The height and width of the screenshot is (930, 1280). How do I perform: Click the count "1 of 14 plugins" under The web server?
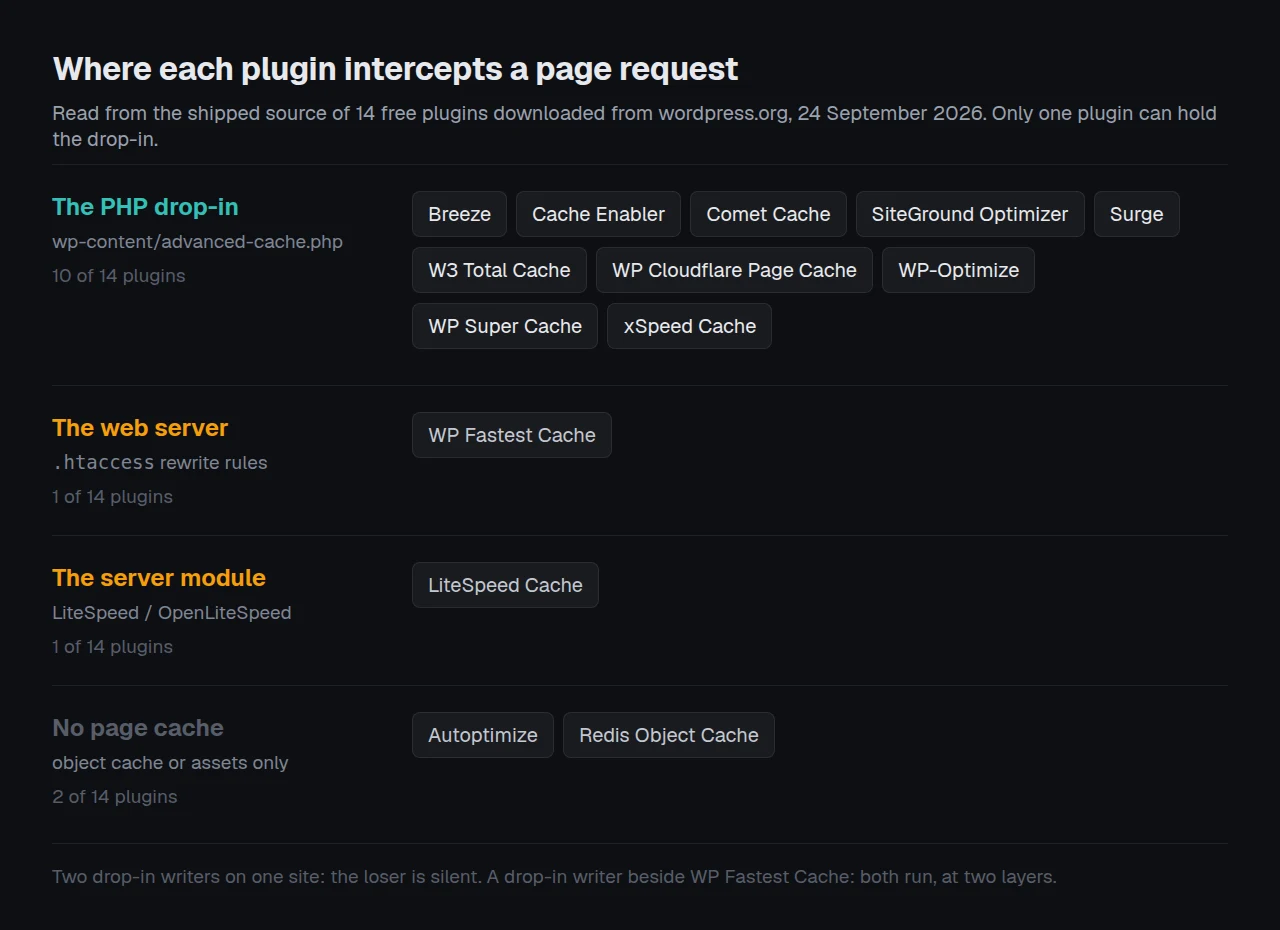pos(112,497)
